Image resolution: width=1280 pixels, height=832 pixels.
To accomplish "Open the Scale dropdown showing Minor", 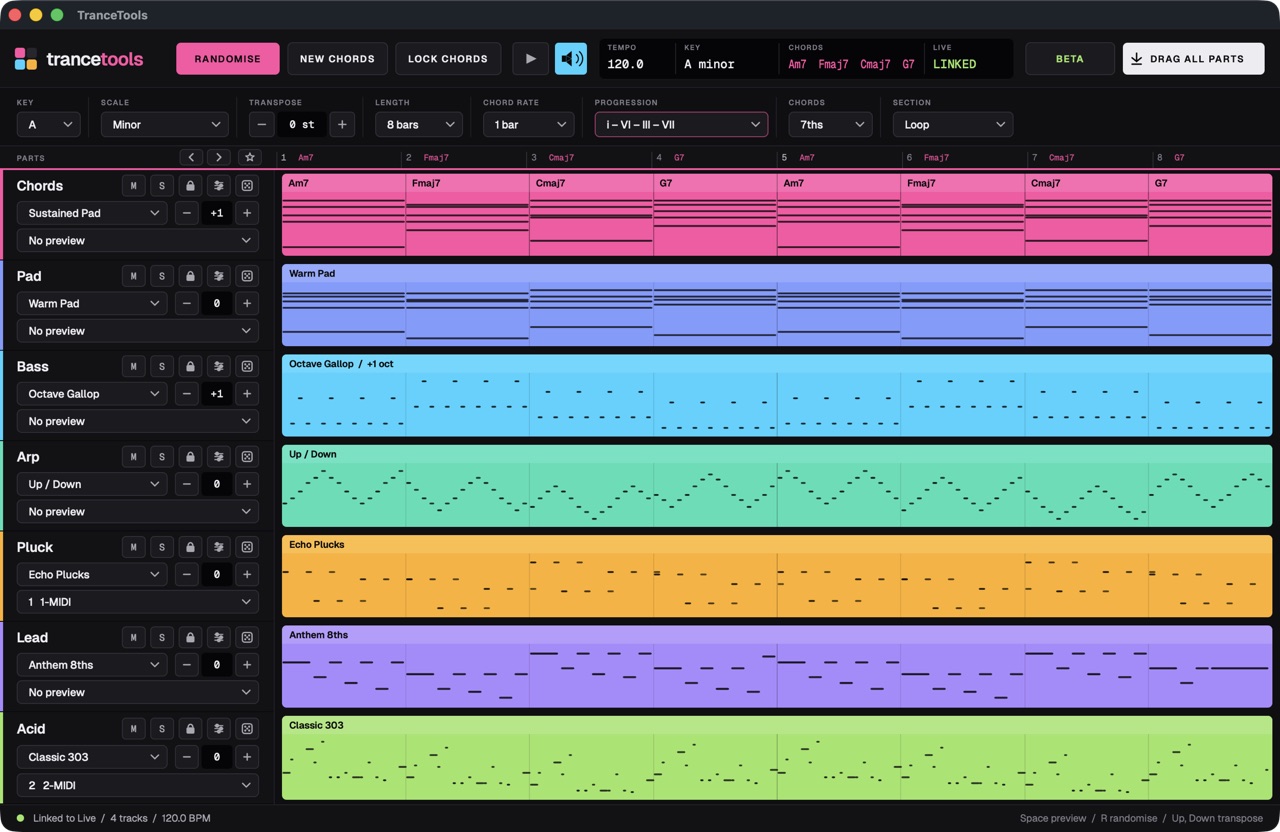I will 165,125.
